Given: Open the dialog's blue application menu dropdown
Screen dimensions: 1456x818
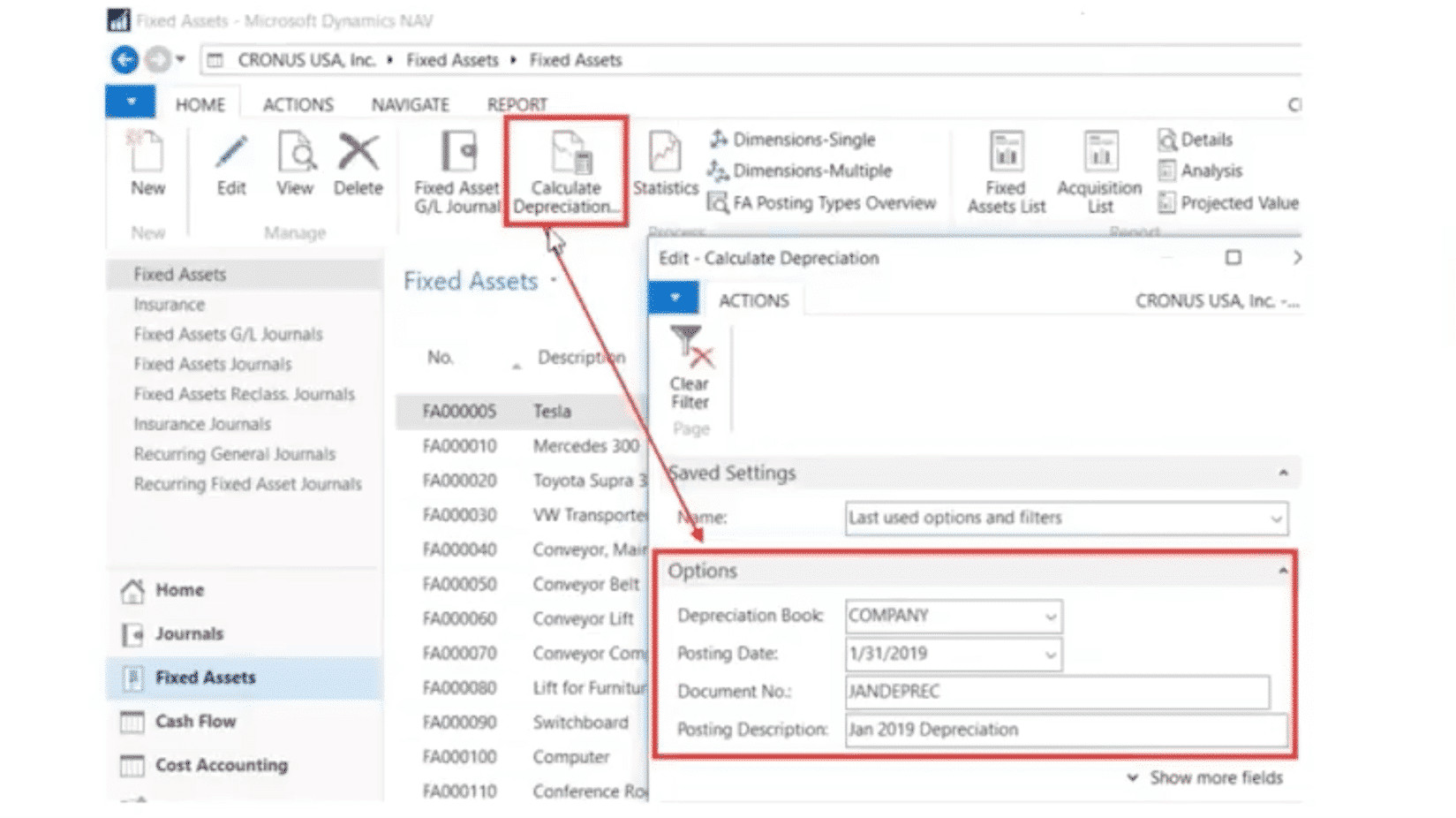Looking at the screenshot, I should [x=675, y=298].
